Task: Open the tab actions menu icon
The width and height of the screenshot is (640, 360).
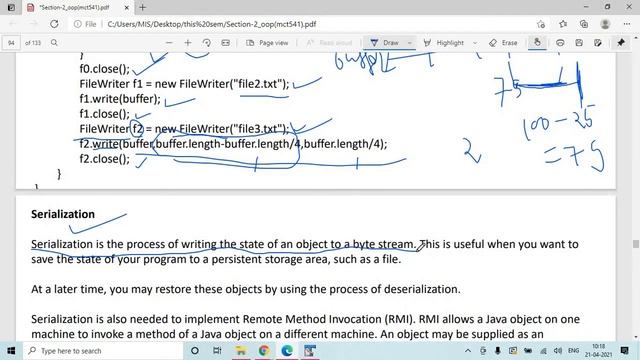Action: click(11, 7)
